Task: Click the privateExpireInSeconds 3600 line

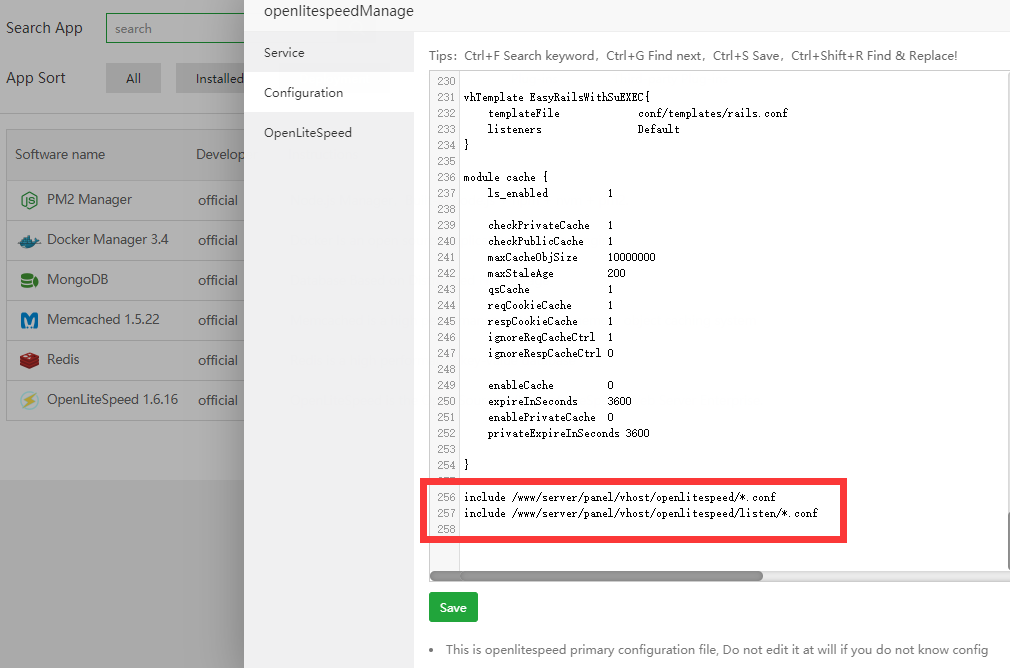Action: click(x=568, y=434)
